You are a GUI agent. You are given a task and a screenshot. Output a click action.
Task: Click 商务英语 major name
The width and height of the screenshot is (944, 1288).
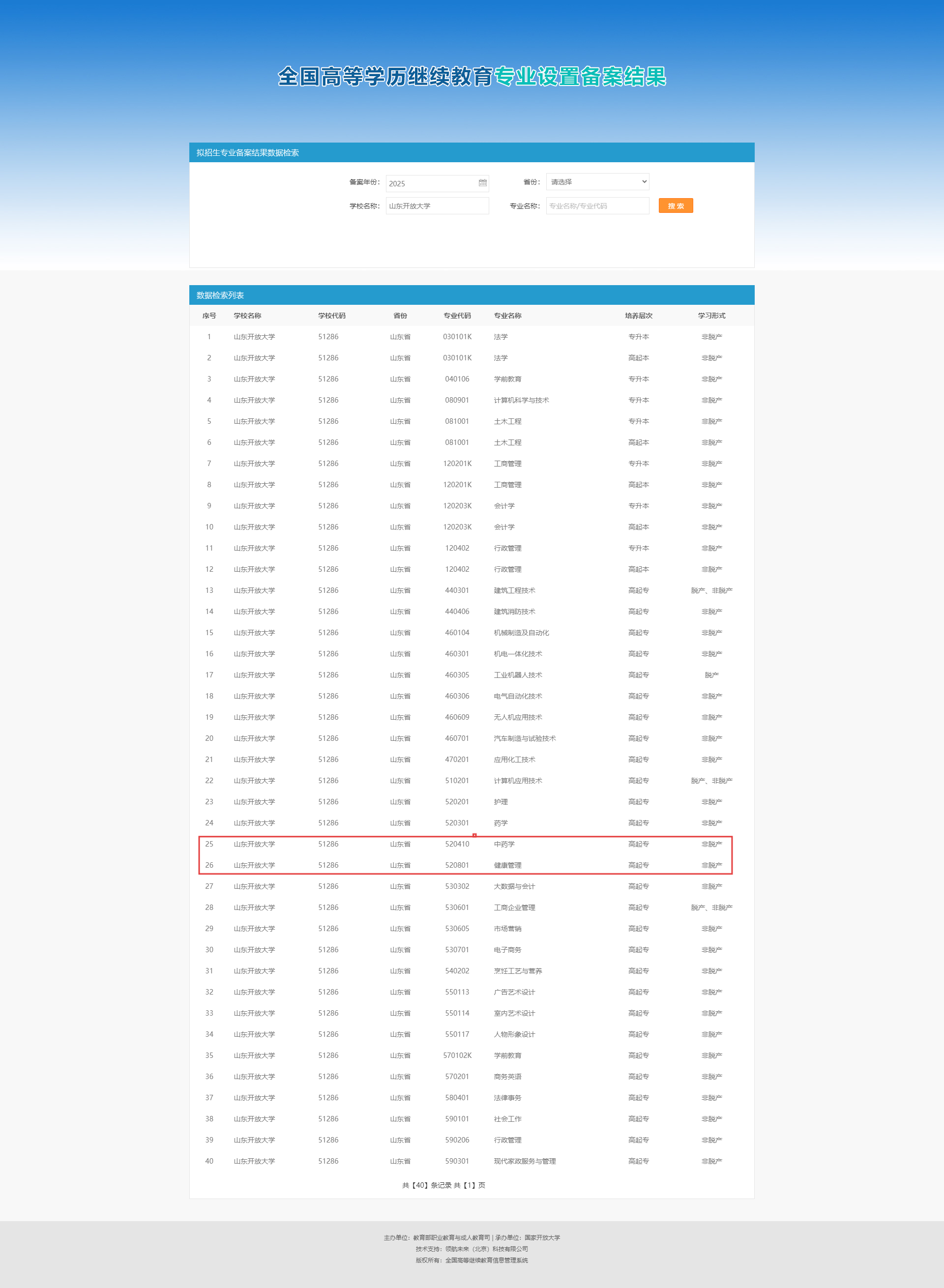tap(507, 1077)
